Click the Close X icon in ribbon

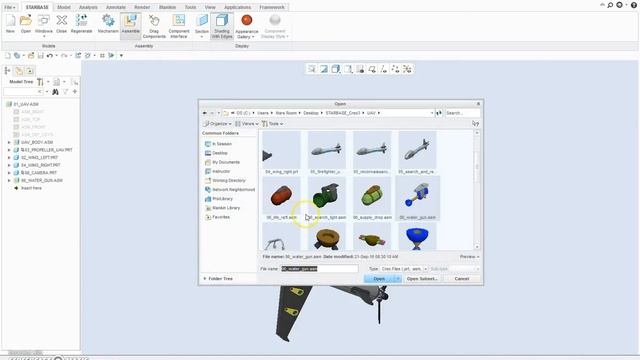click(62, 20)
